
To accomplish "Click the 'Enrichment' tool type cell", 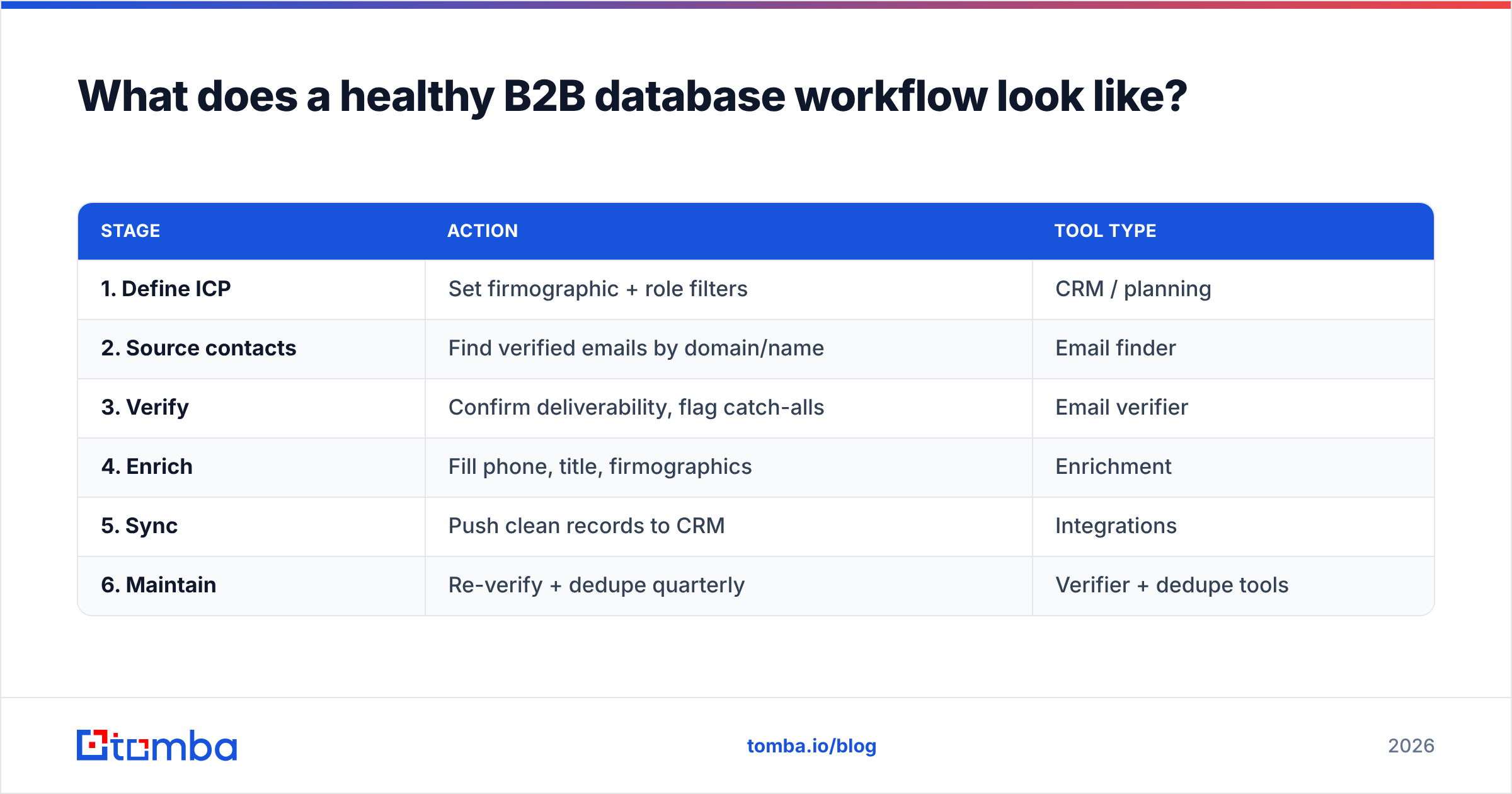I will [x=1234, y=467].
